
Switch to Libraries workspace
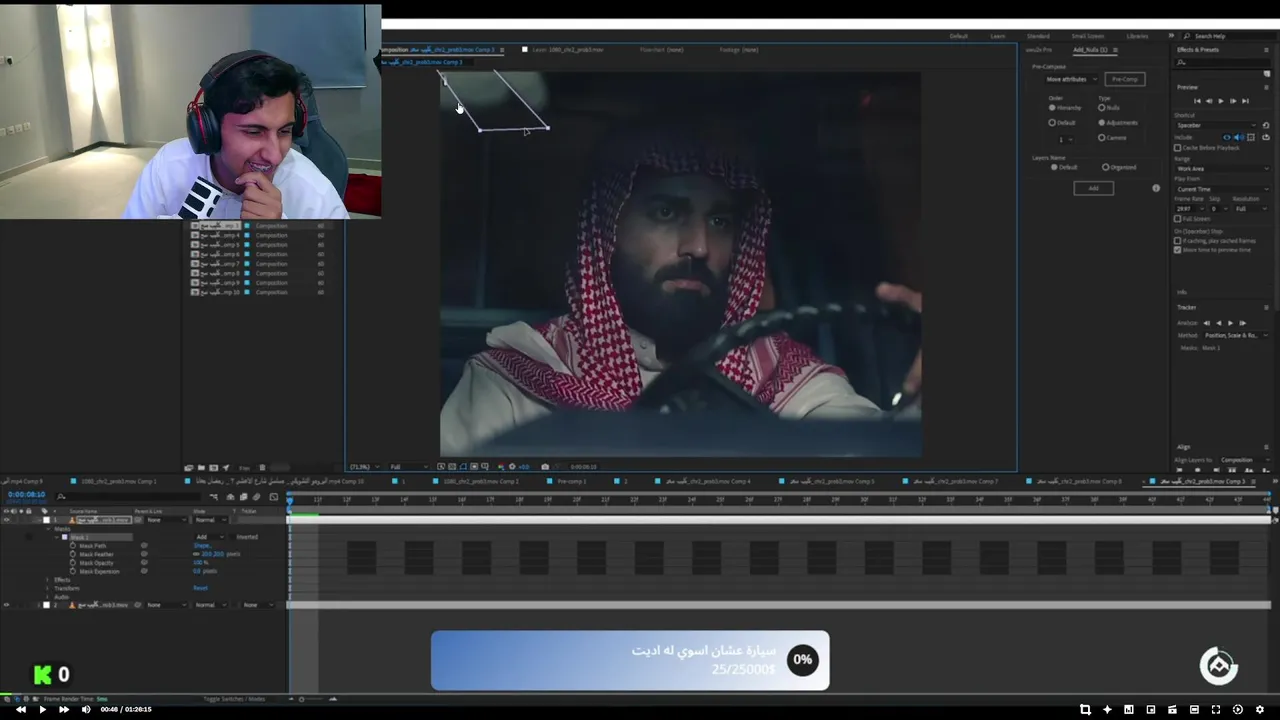pos(1137,36)
